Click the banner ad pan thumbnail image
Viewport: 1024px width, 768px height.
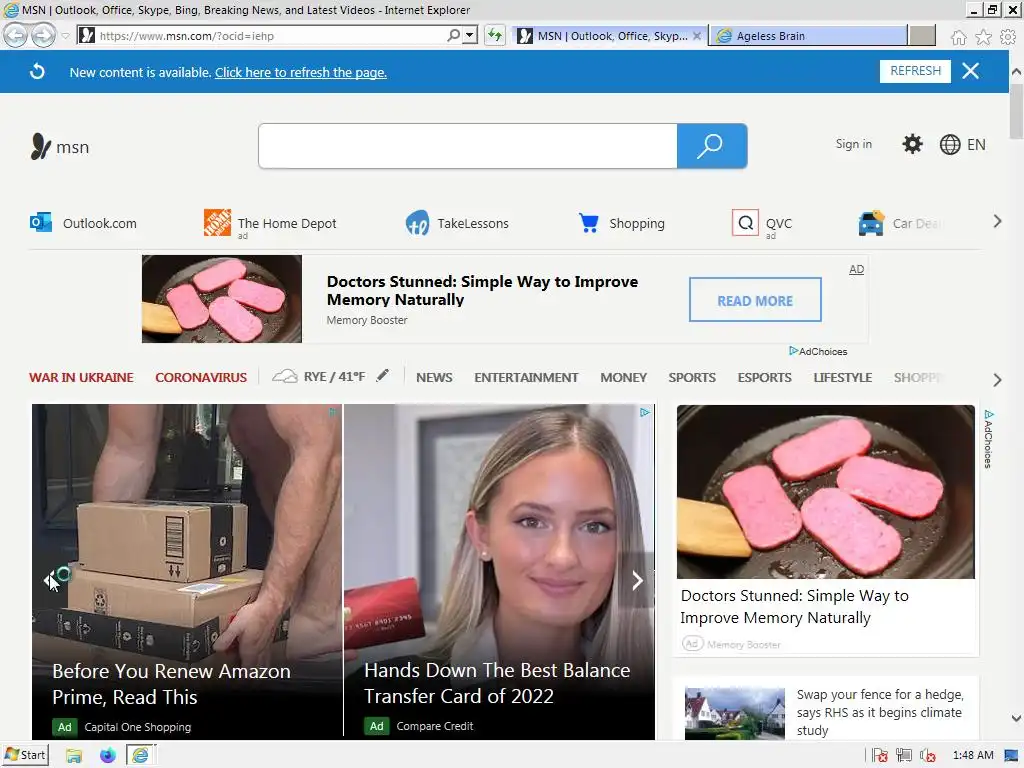tap(221, 298)
